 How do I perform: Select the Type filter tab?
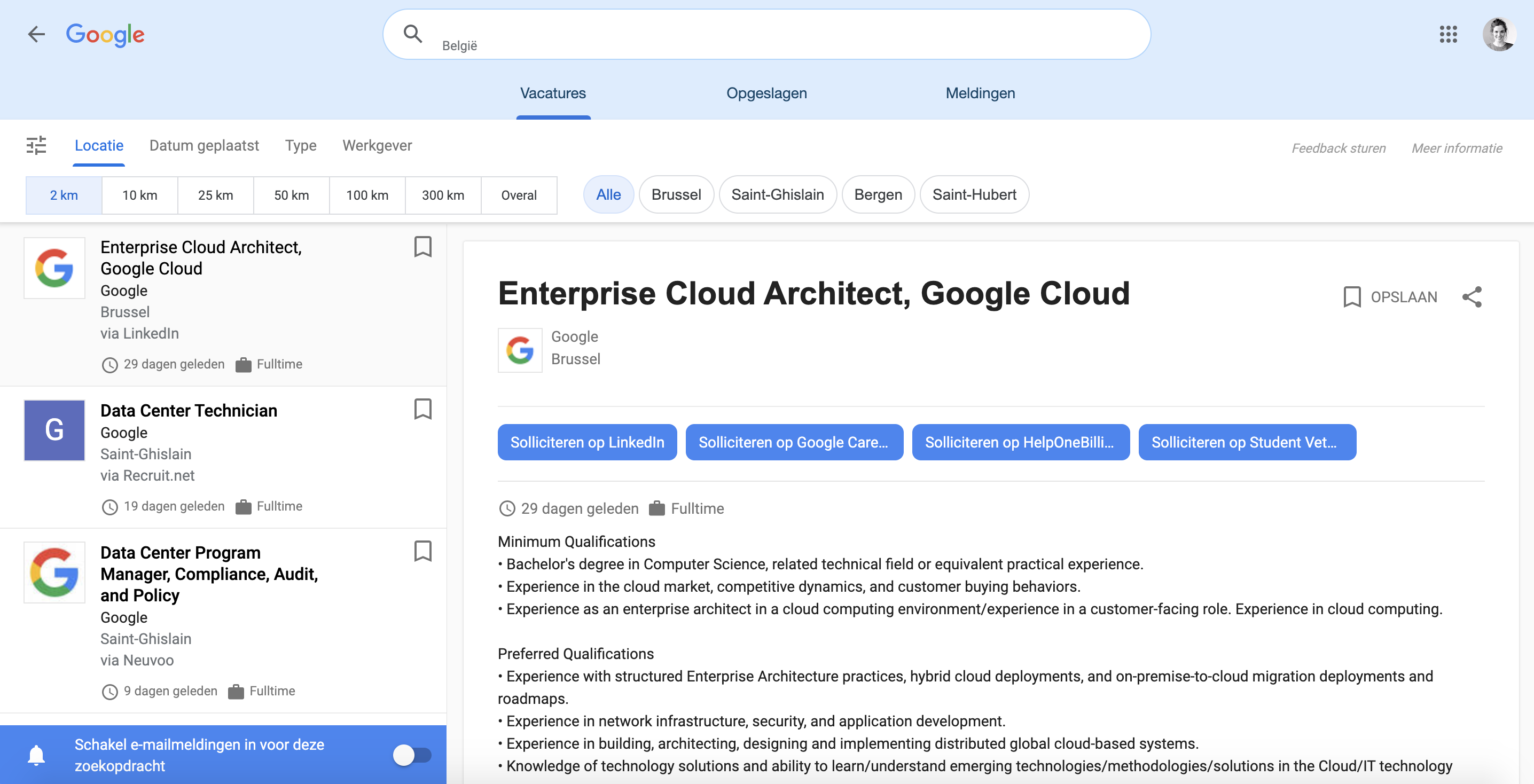click(300, 146)
